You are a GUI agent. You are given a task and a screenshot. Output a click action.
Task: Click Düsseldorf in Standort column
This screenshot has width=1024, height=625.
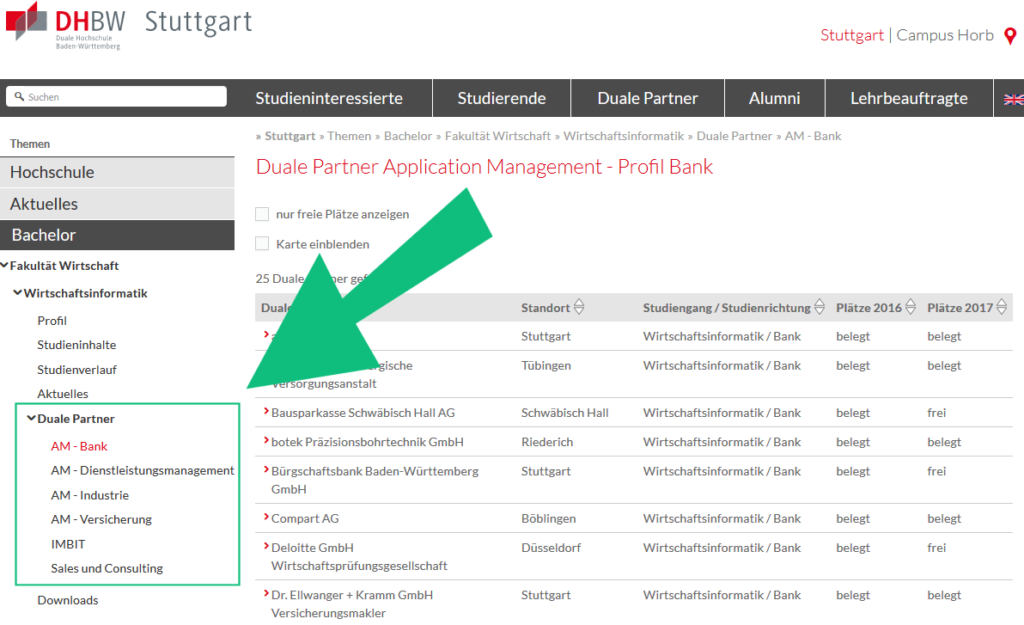coord(551,548)
